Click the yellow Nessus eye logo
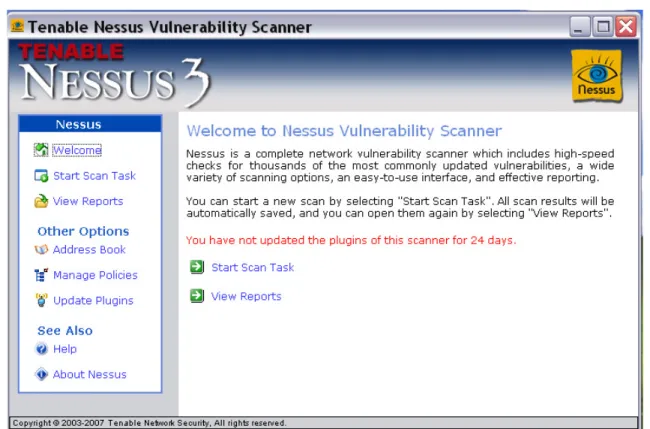 (x=597, y=75)
